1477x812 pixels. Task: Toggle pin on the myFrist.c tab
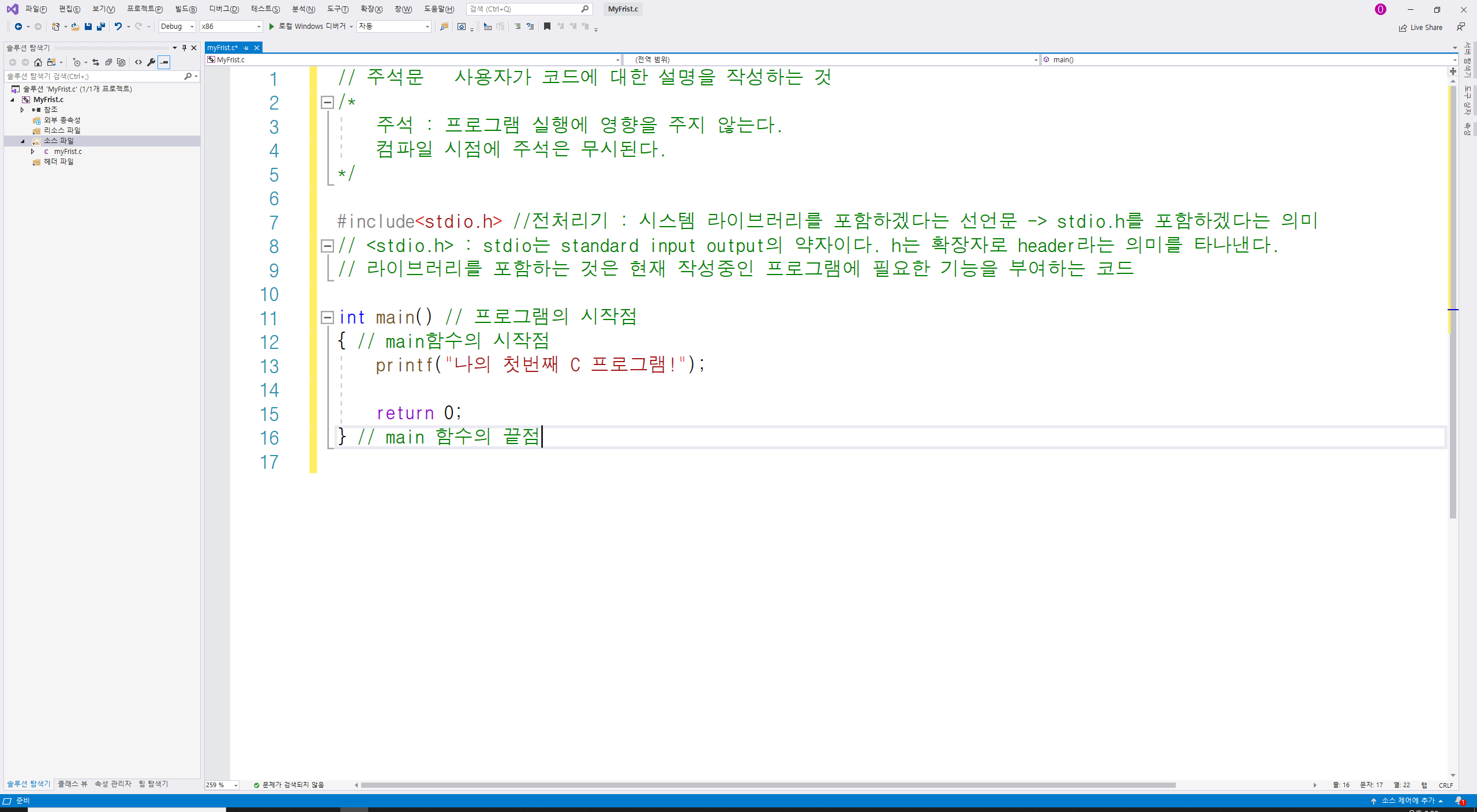click(246, 48)
